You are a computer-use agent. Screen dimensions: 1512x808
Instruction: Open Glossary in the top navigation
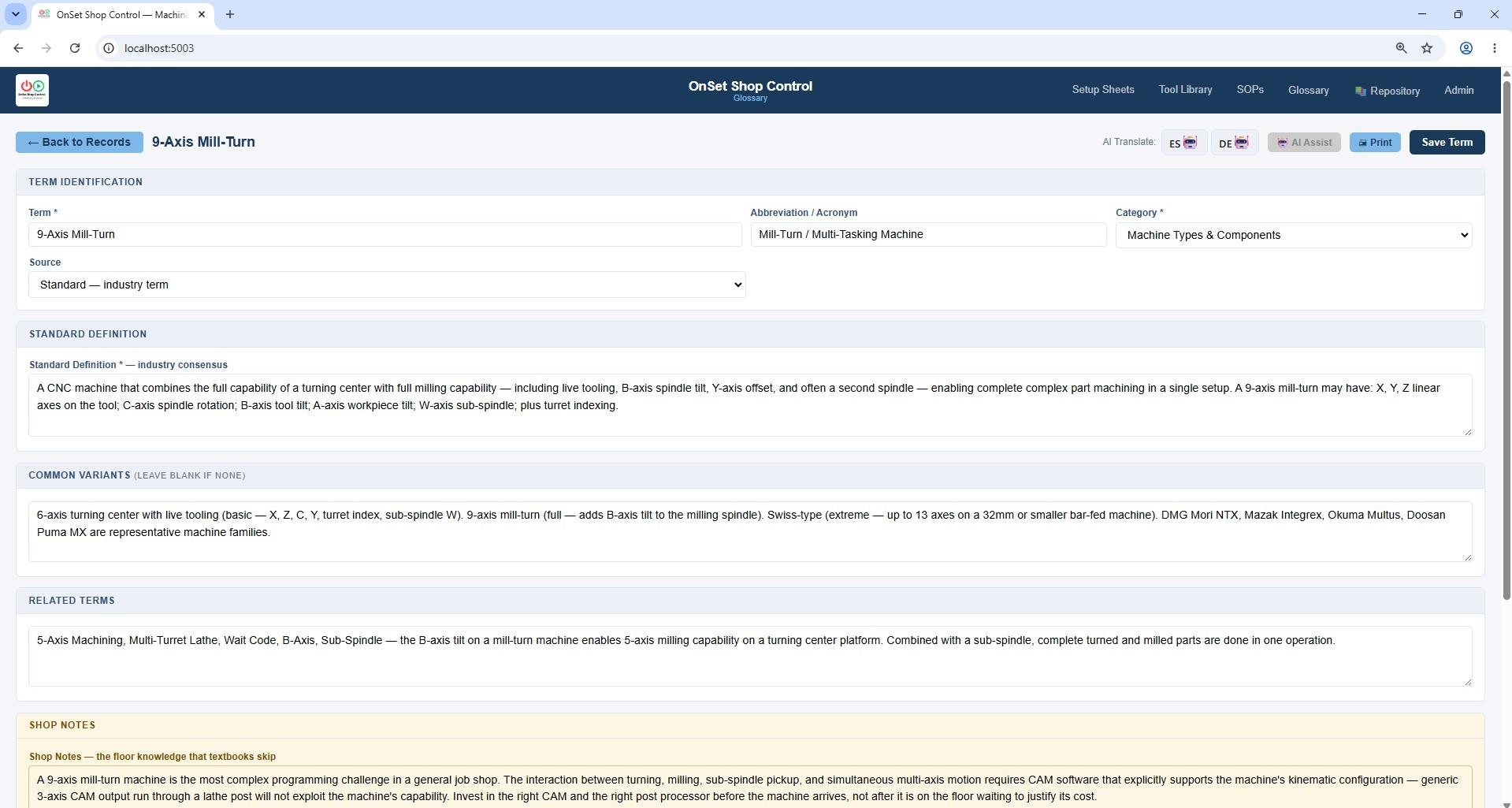point(1308,91)
